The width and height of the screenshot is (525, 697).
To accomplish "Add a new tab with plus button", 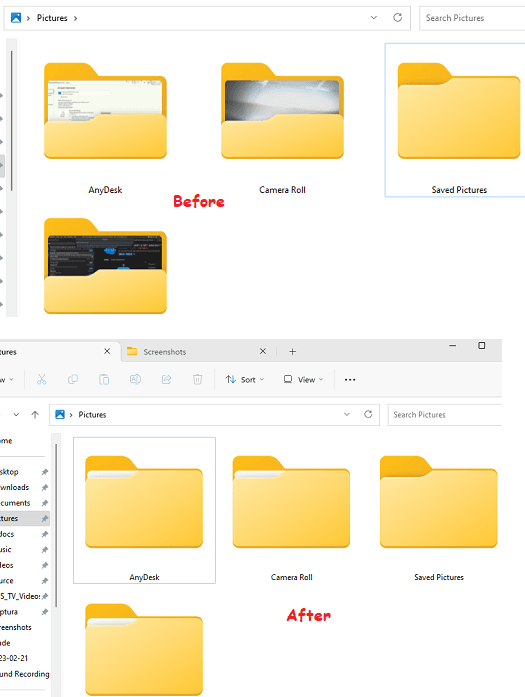I will click(292, 352).
